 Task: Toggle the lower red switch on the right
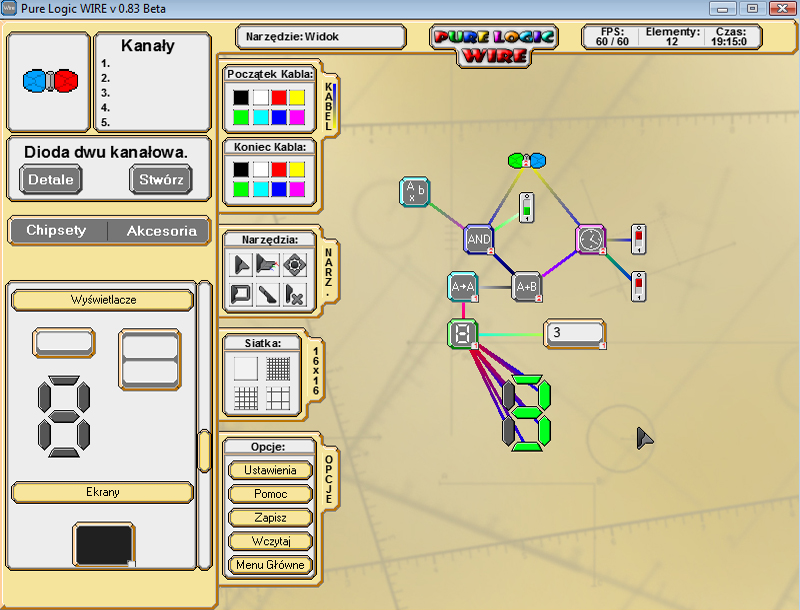[638, 286]
